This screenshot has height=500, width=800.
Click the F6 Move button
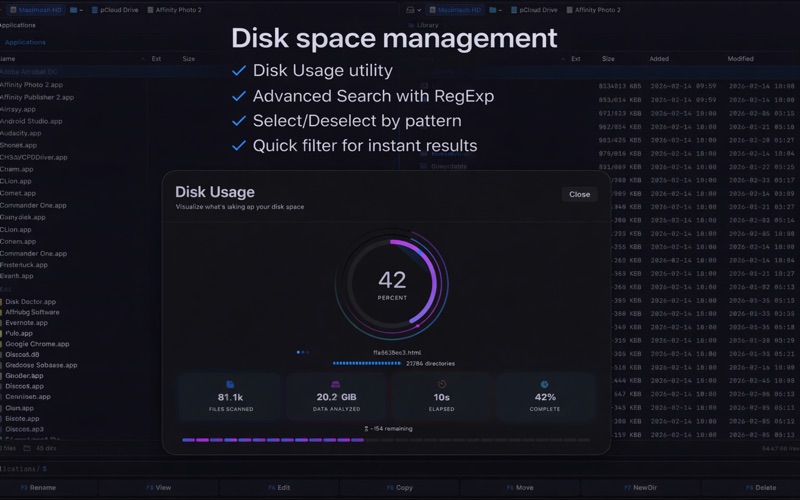[520, 488]
